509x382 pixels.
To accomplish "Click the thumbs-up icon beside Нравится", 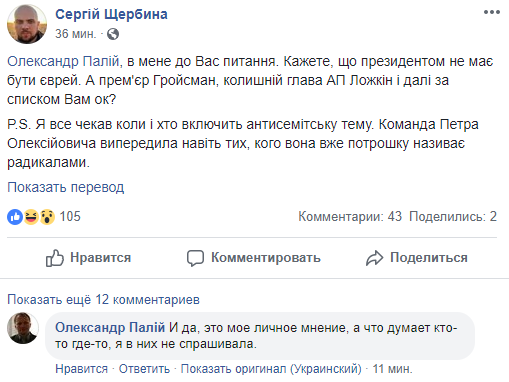I will 54,258.
